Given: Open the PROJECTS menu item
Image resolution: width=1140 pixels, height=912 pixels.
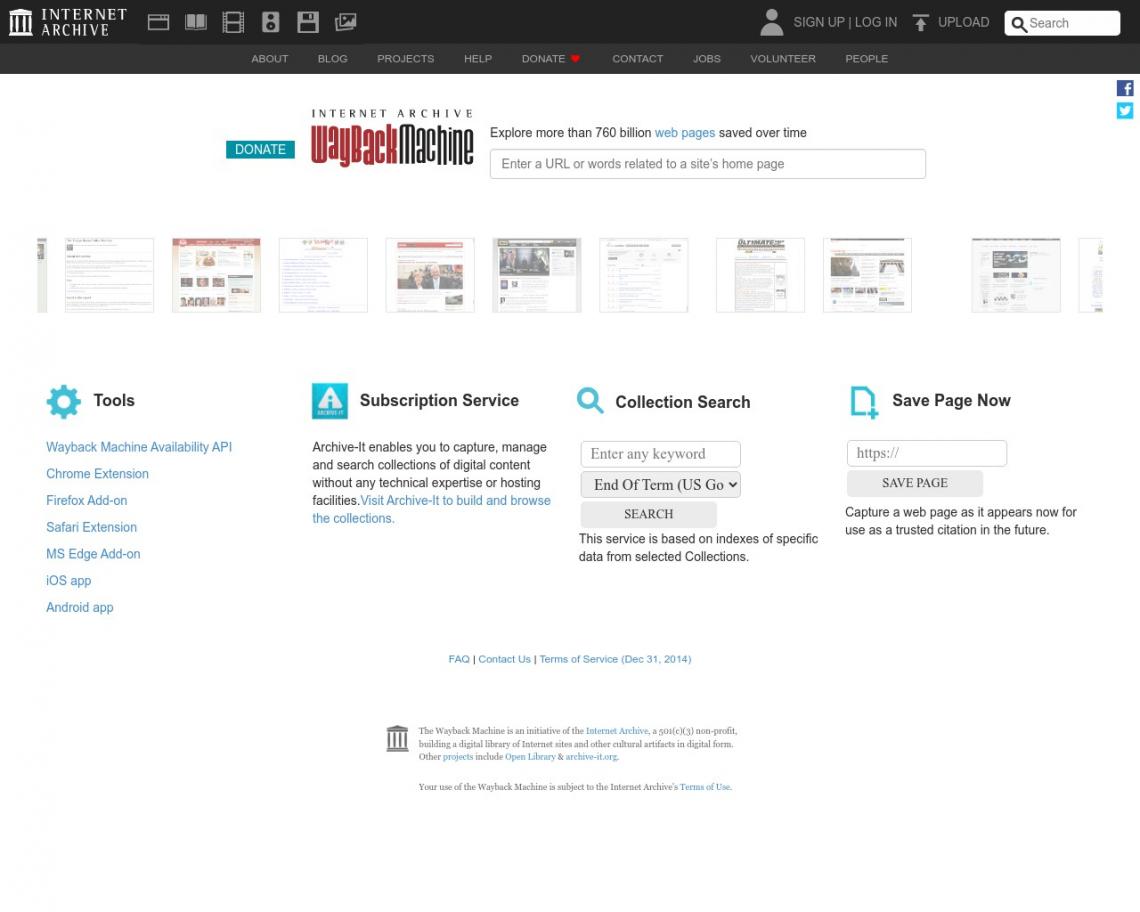Looking at the screenshot, I should [405, 59].
